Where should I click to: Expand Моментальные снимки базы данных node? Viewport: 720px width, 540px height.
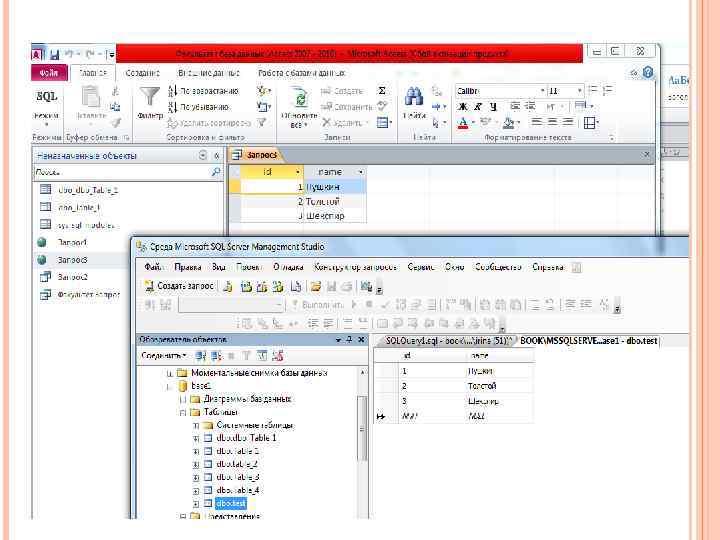[x=169, y=373]
